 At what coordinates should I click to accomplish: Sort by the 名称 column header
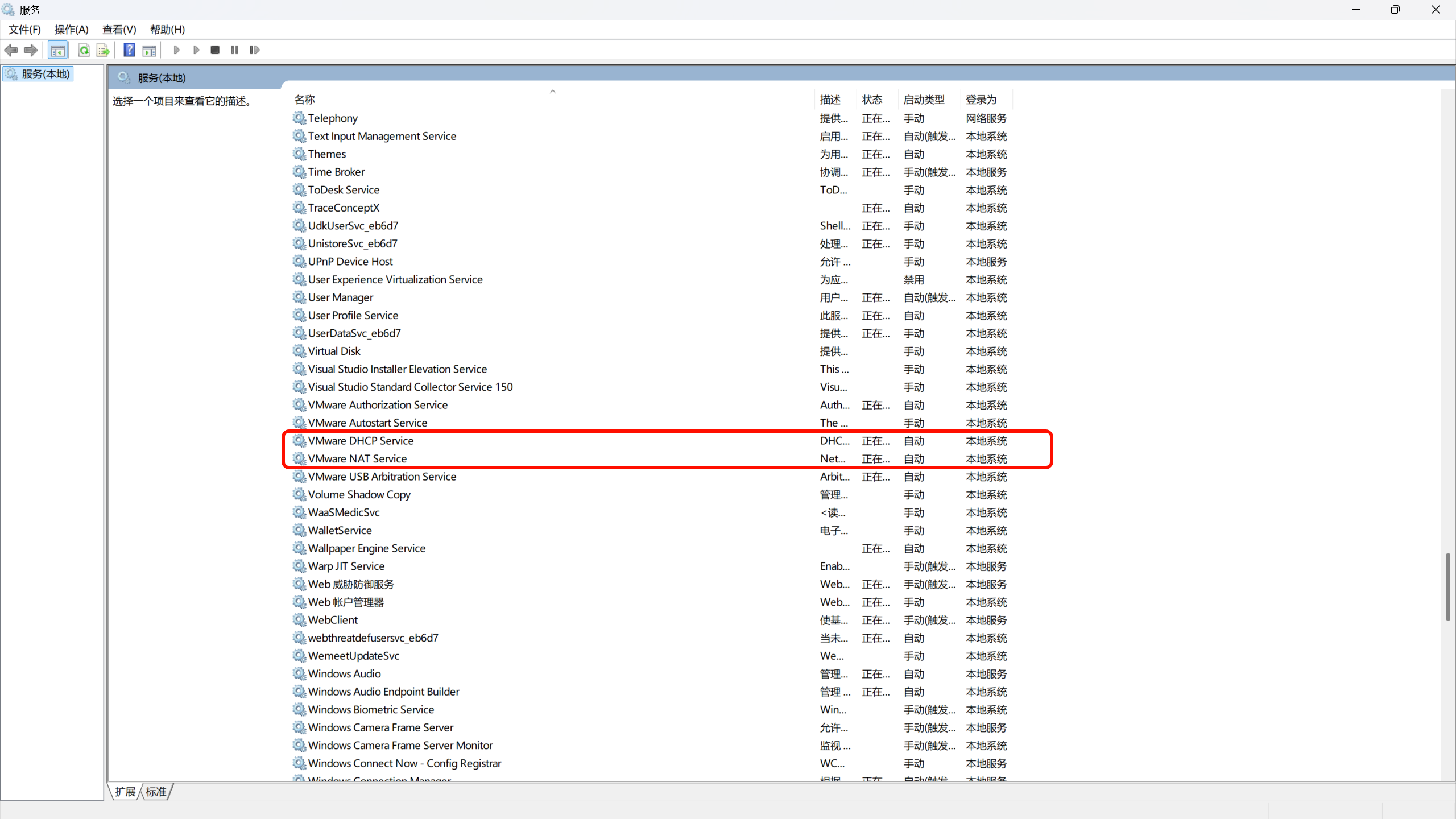(305, 100)
